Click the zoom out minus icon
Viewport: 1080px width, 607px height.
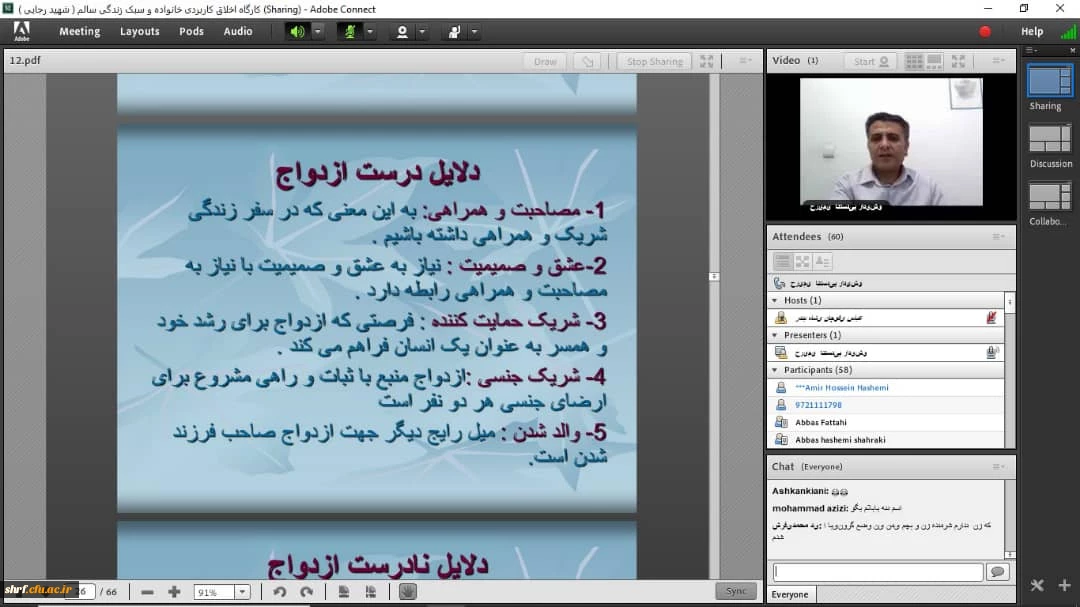coord(147,592)
